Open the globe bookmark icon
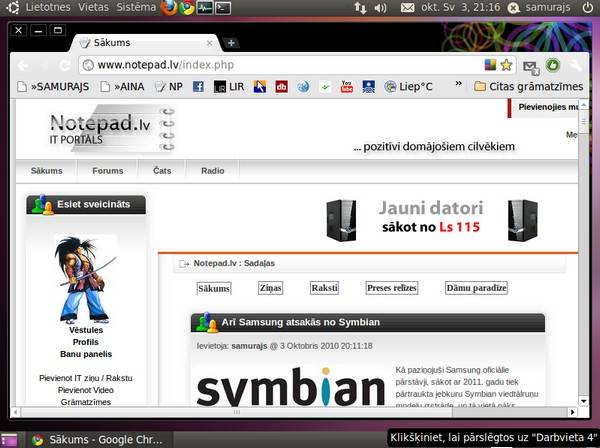Viewport: 600px width, 448px height. click(x=303, y=87)
